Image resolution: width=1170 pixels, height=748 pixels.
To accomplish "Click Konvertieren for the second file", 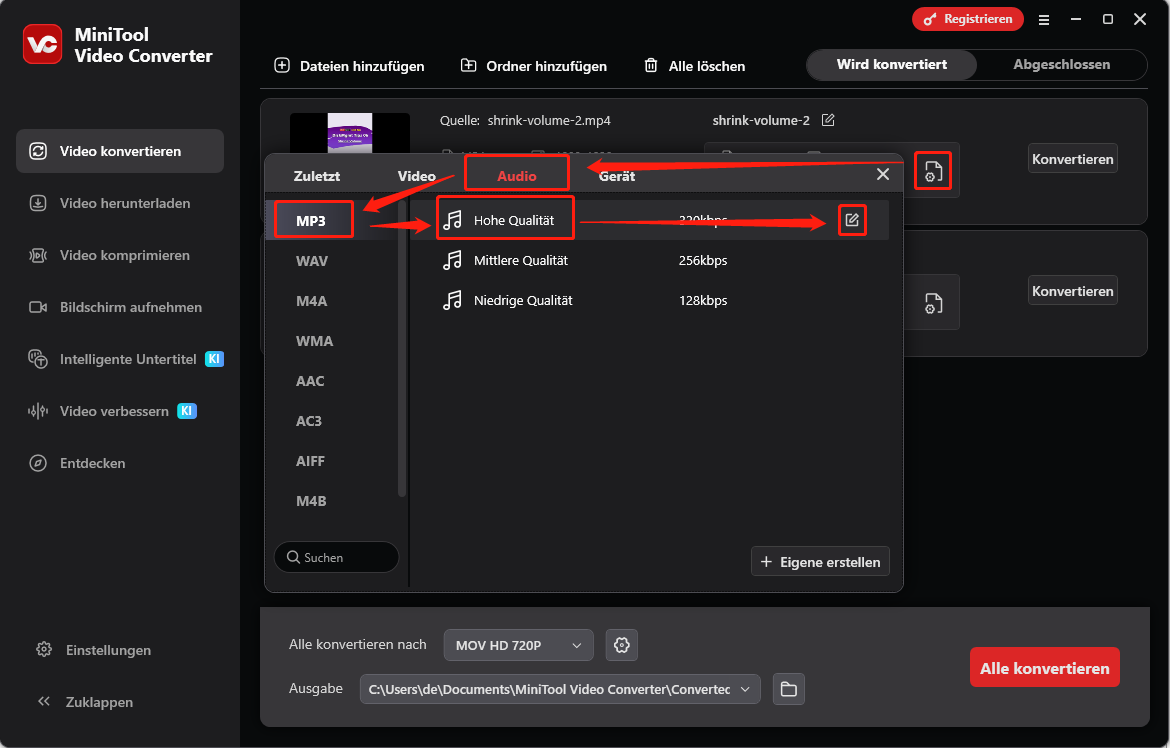I will (1072, 291).
